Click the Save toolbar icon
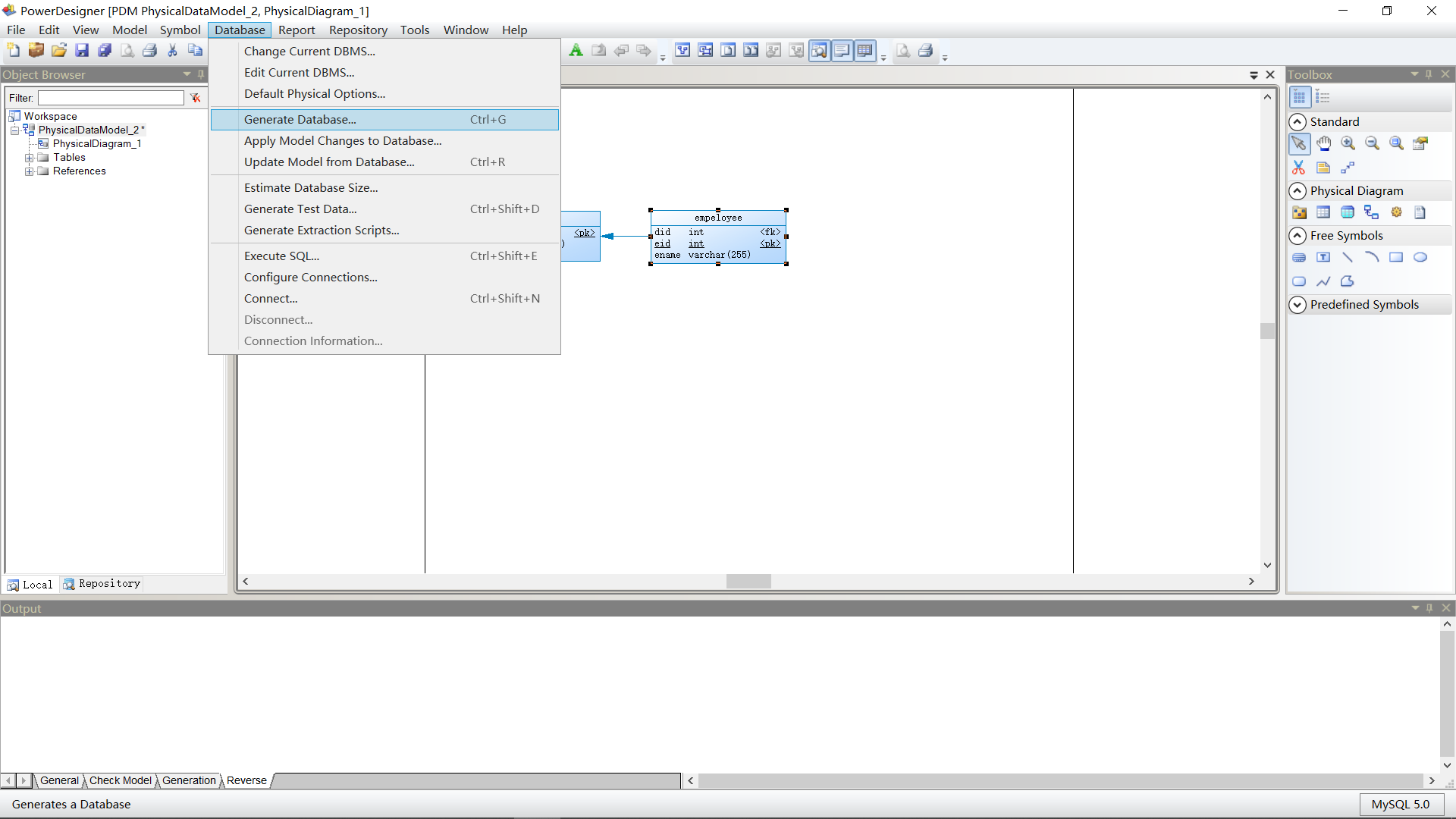The image size is (1456, 819). [x=82, y=51]
